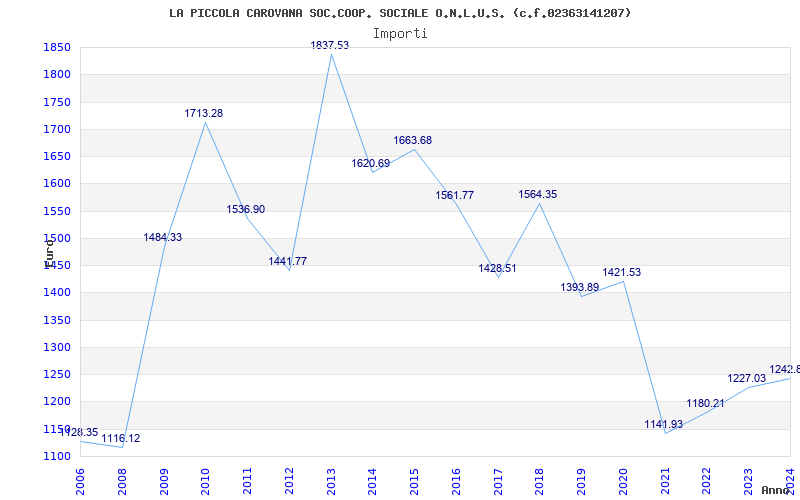
Task: Select the 1227.03 data label
Action: click(746, 379)
